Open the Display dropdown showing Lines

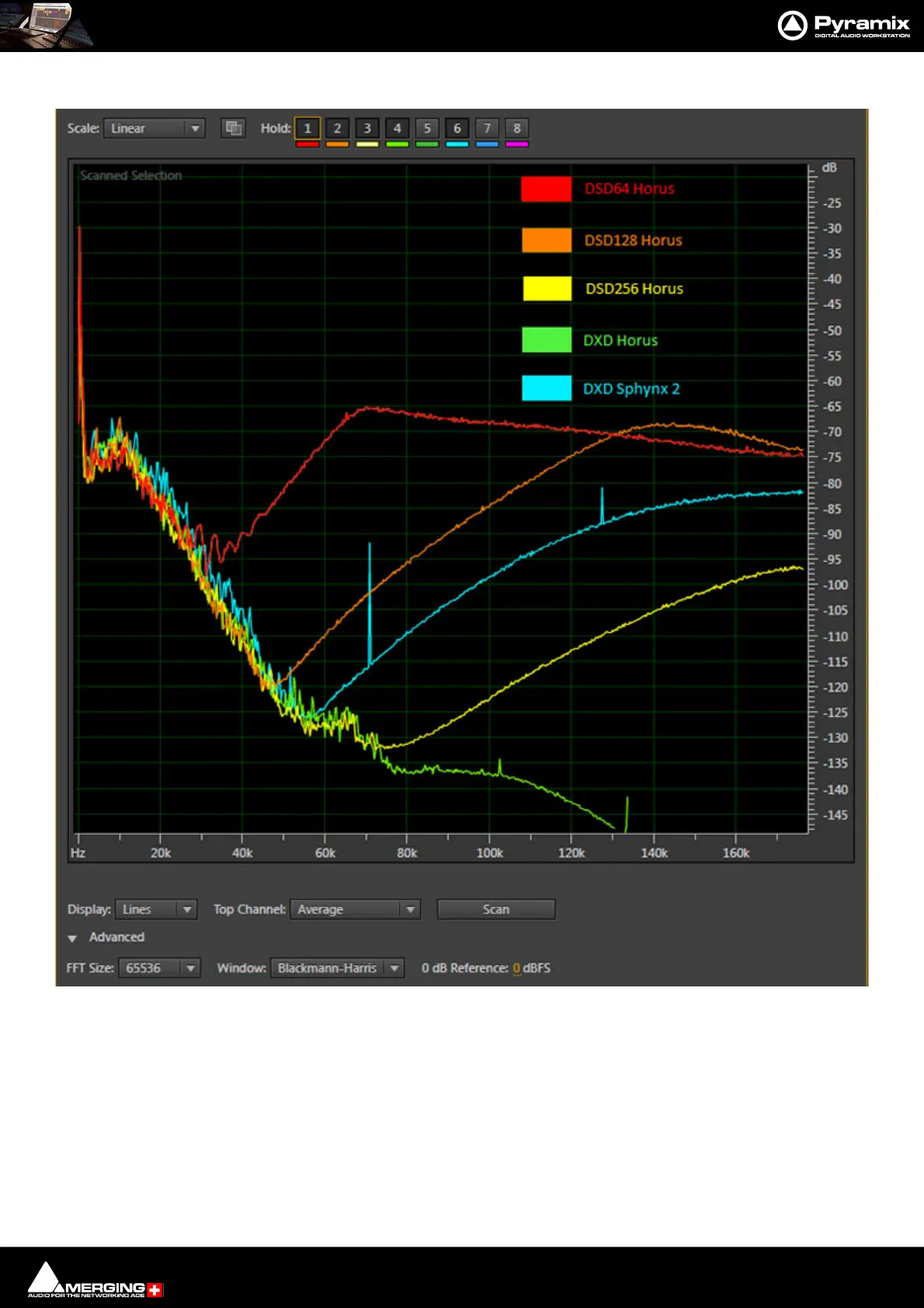click(155, 910)
